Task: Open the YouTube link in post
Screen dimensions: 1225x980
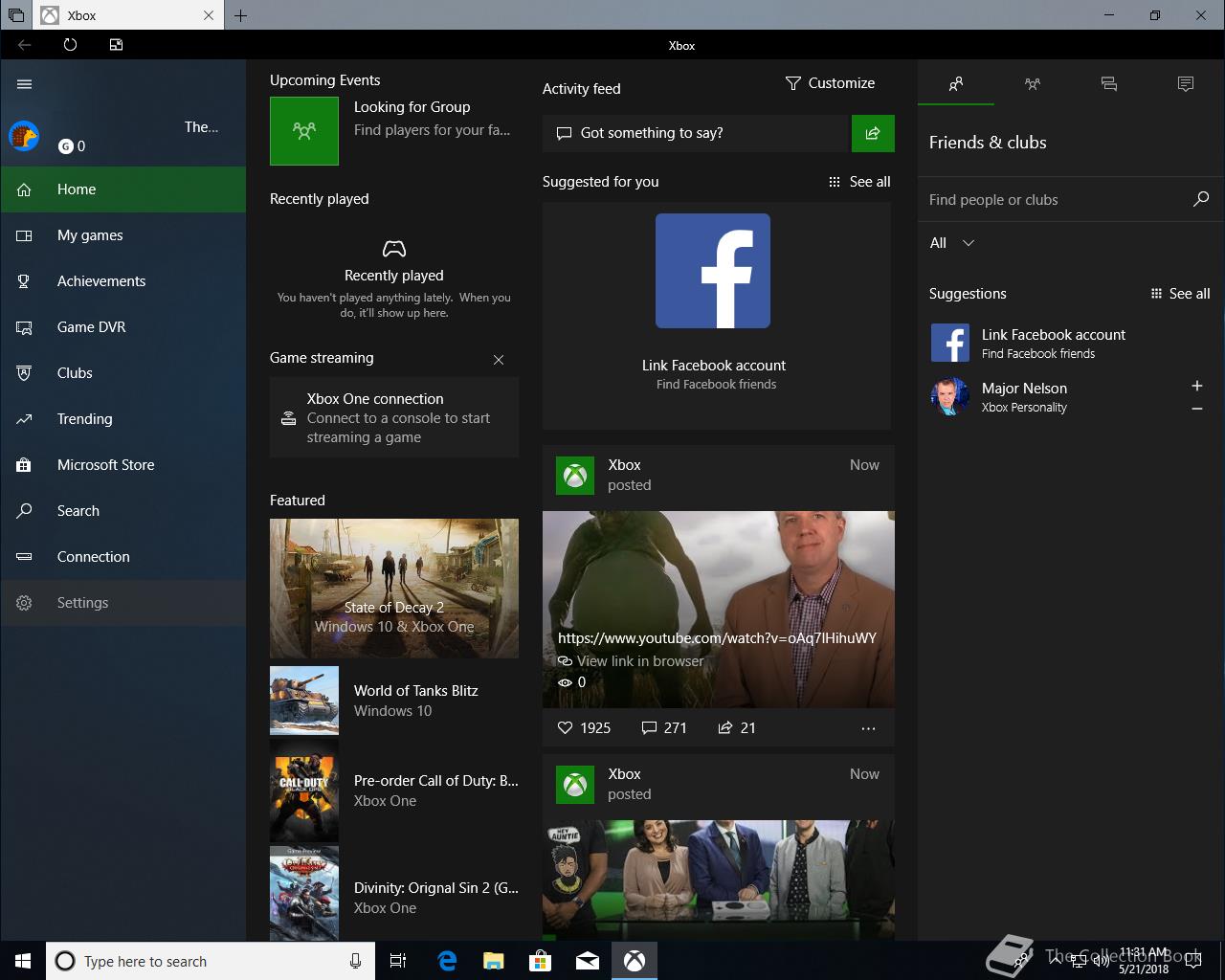Action: [x=717, y=638]
